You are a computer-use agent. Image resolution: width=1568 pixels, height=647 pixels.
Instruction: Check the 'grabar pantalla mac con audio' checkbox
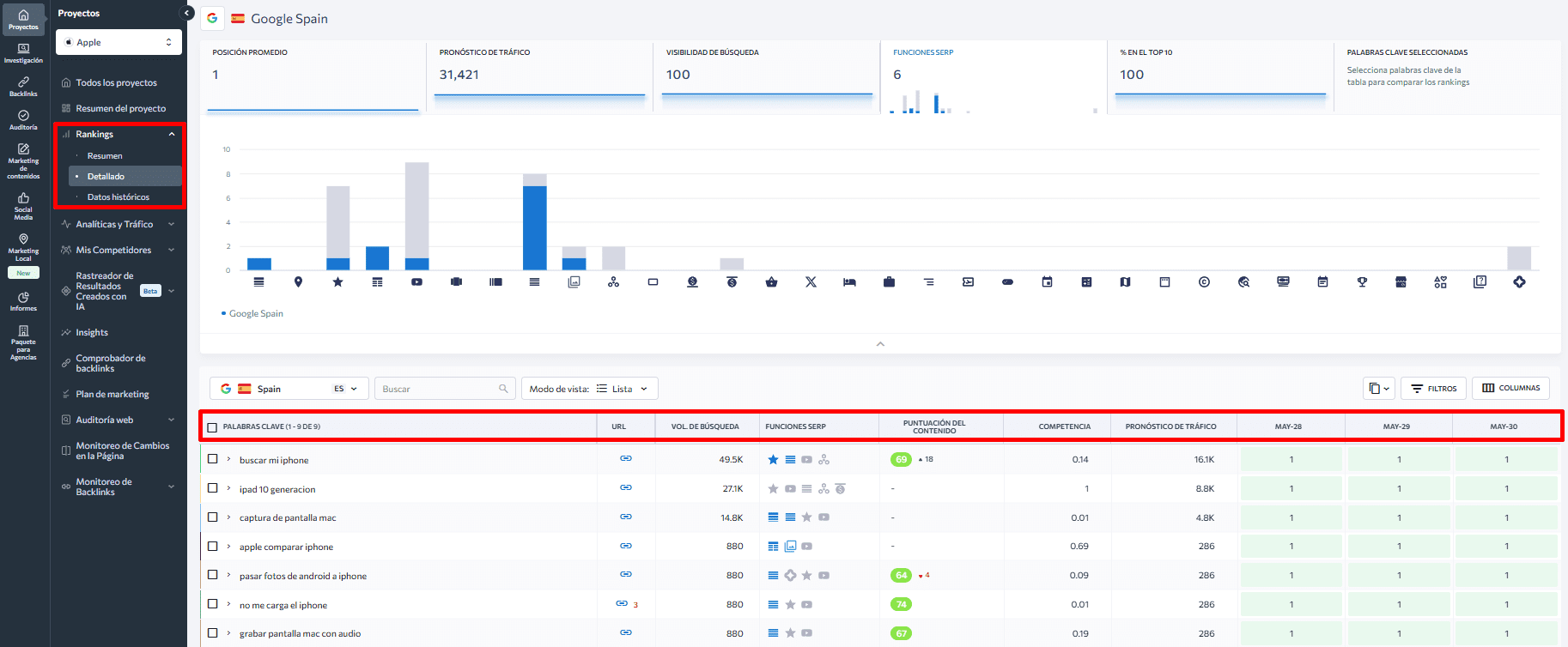[x=213, y=633]
